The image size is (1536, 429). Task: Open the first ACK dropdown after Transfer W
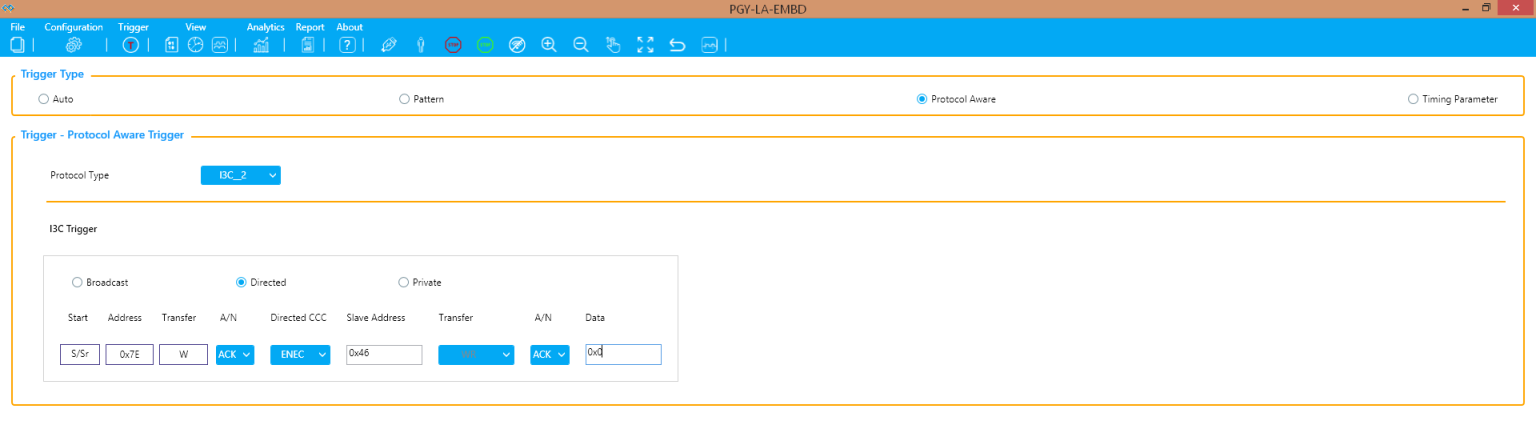pos(235,355)
